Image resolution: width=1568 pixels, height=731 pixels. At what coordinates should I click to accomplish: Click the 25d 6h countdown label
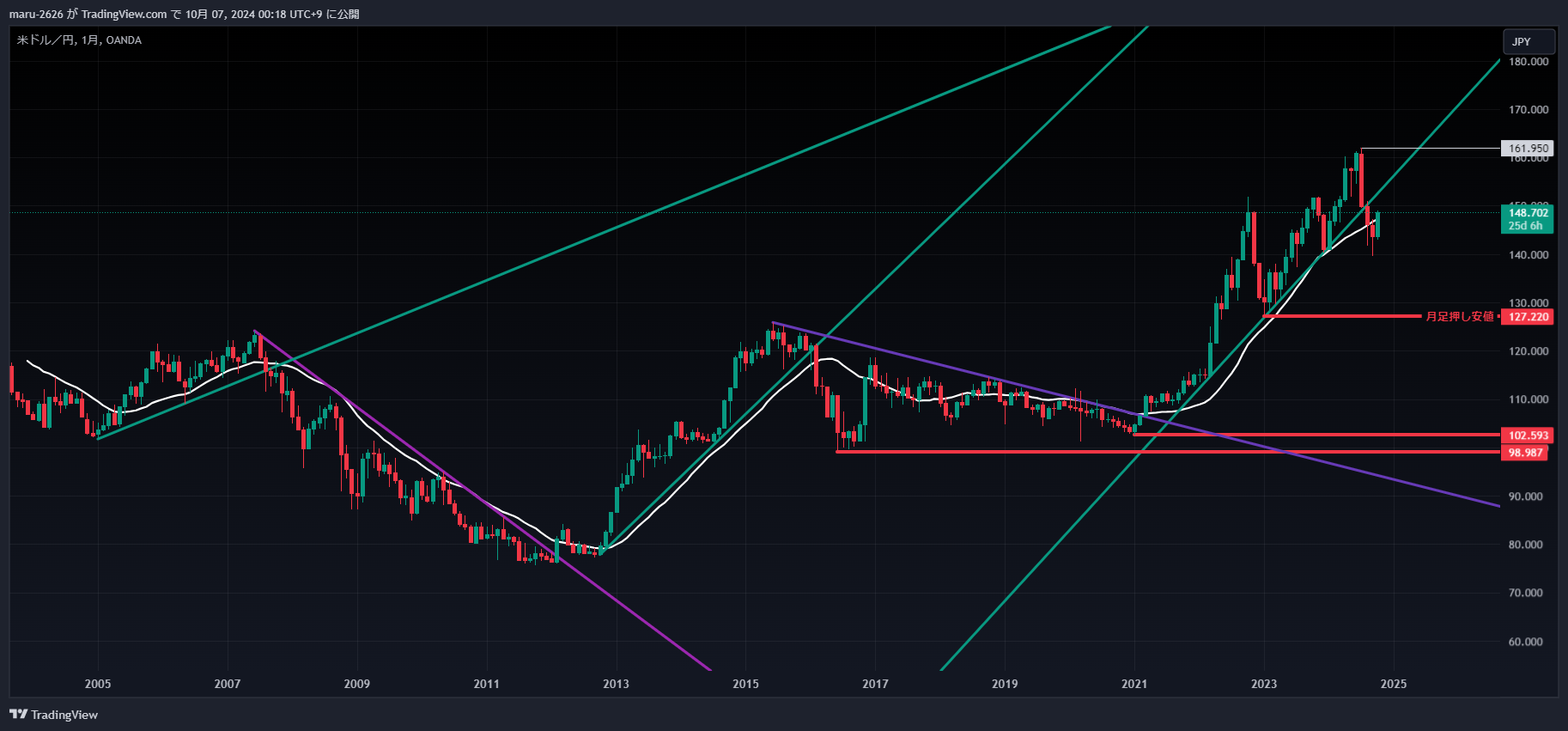(x=1526, y=226)
